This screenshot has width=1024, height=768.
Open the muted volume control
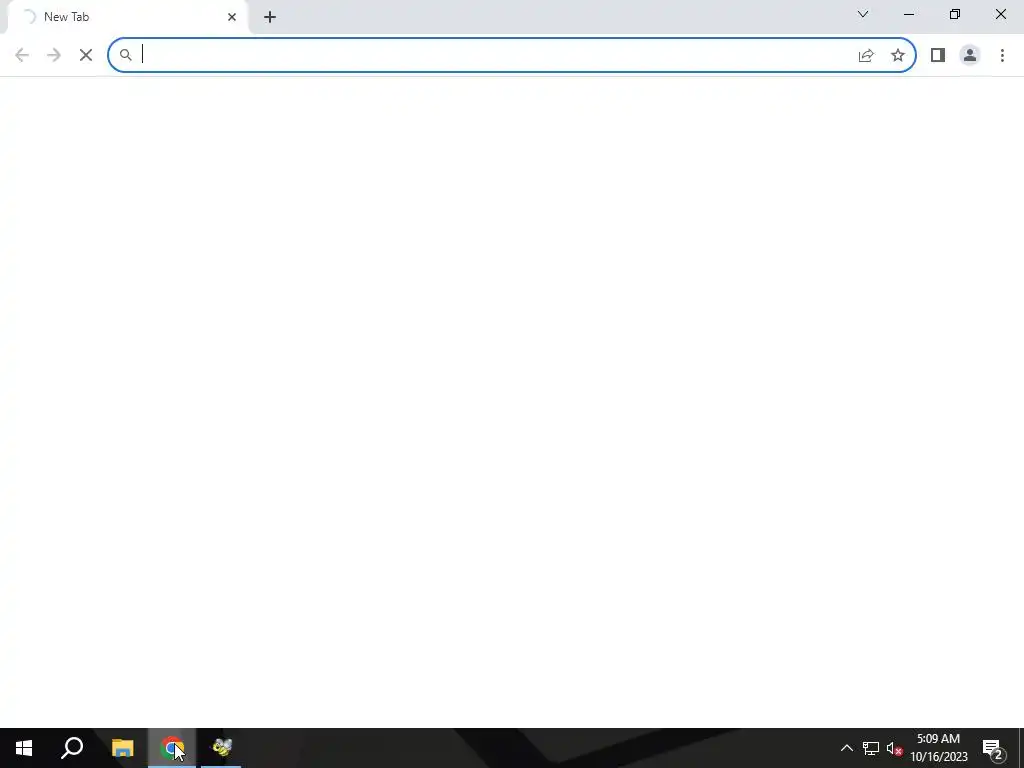894,748
